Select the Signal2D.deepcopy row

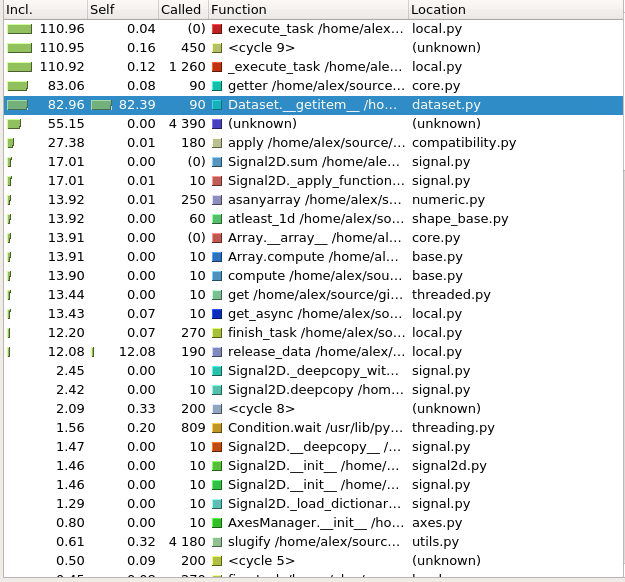point(313,390)
